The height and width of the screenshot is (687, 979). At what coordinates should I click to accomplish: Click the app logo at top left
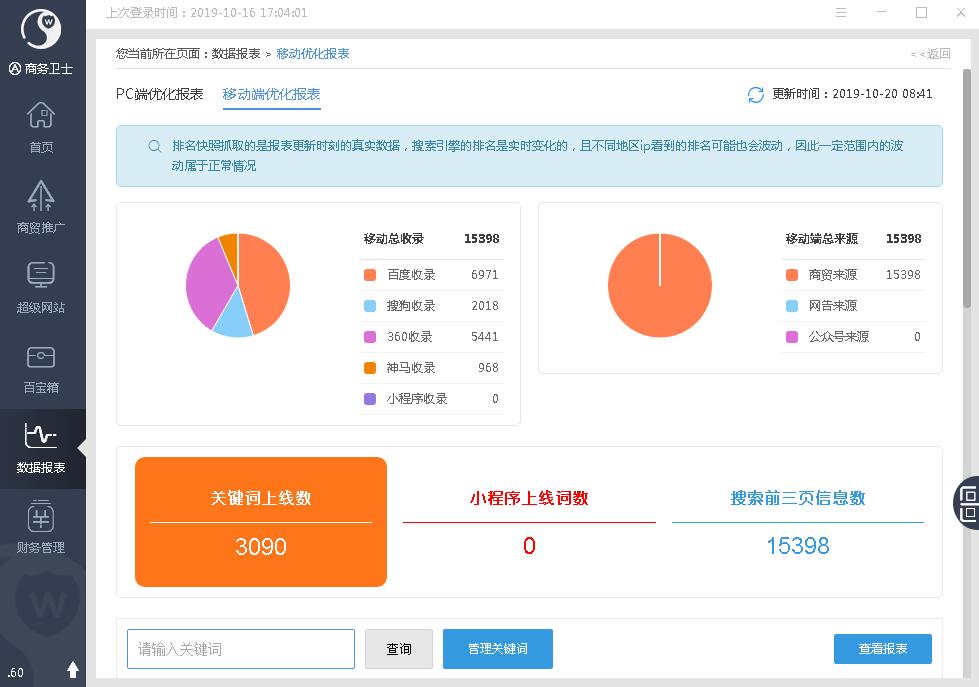point(41,30)
